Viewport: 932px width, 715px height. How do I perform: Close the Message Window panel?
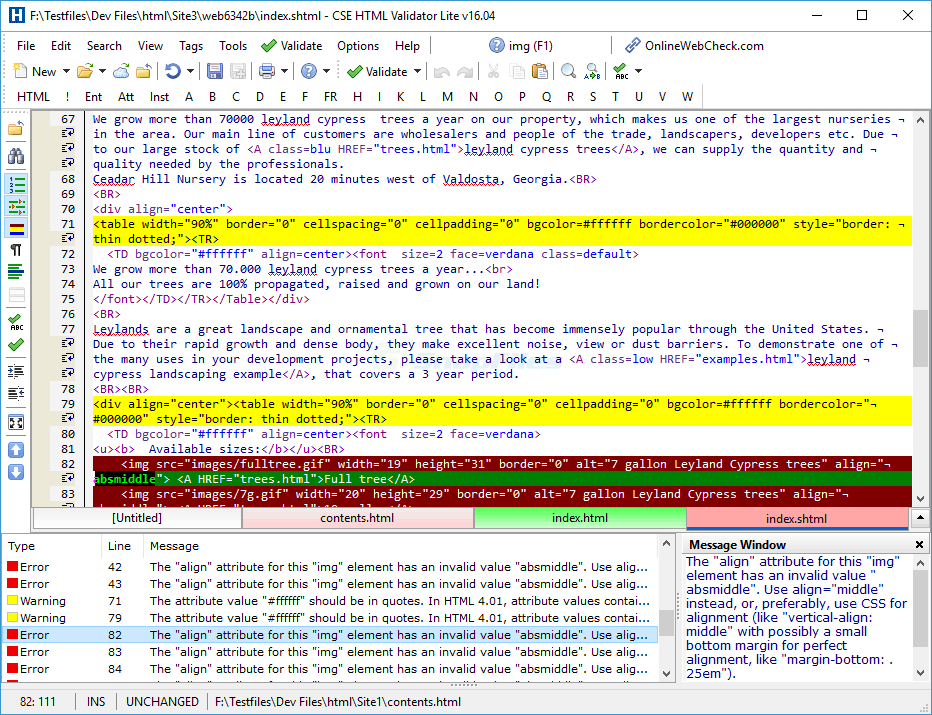[x=918, y=544]
